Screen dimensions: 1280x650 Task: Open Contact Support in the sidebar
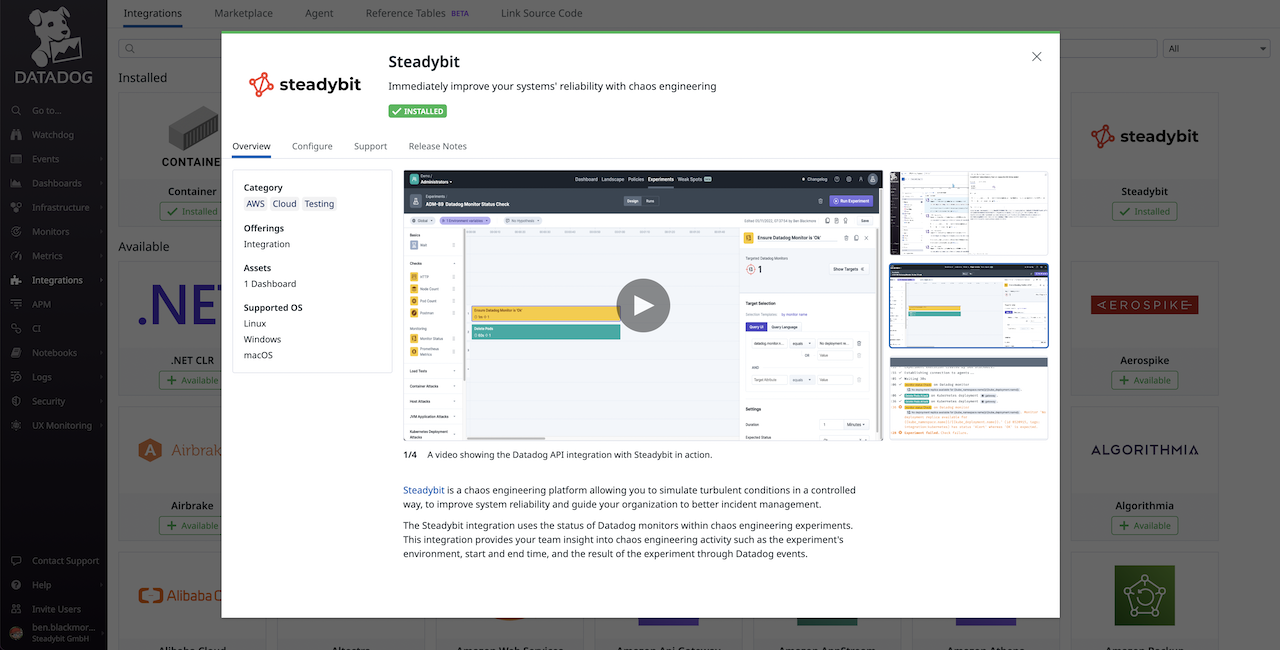(65, 562)
